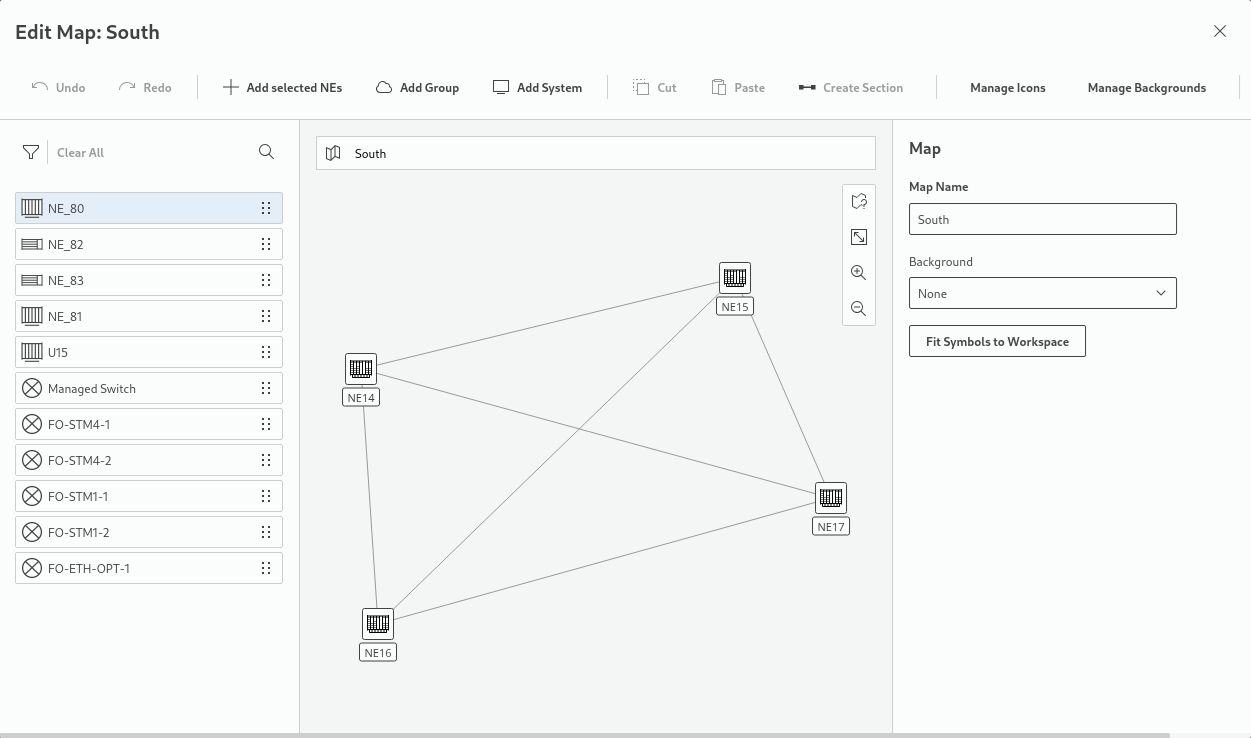Image resolution: width=1251 pixels, height=738 pixels.
Task: Click the NE16 node on the map
Action: [x=378, y=624]
